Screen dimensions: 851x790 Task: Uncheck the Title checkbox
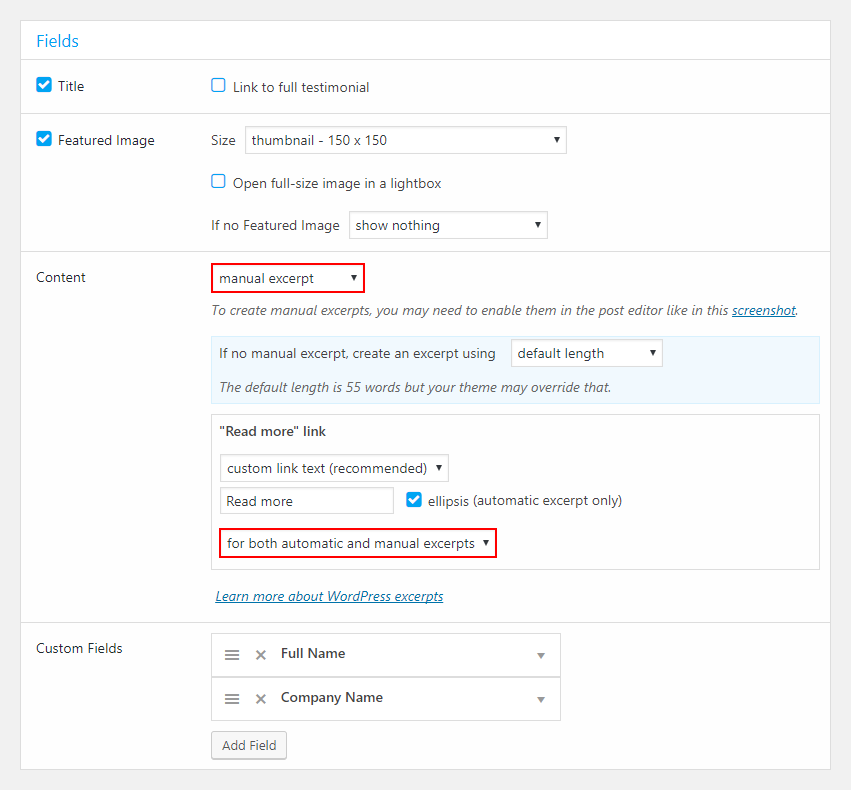click(x=44, y=85)
